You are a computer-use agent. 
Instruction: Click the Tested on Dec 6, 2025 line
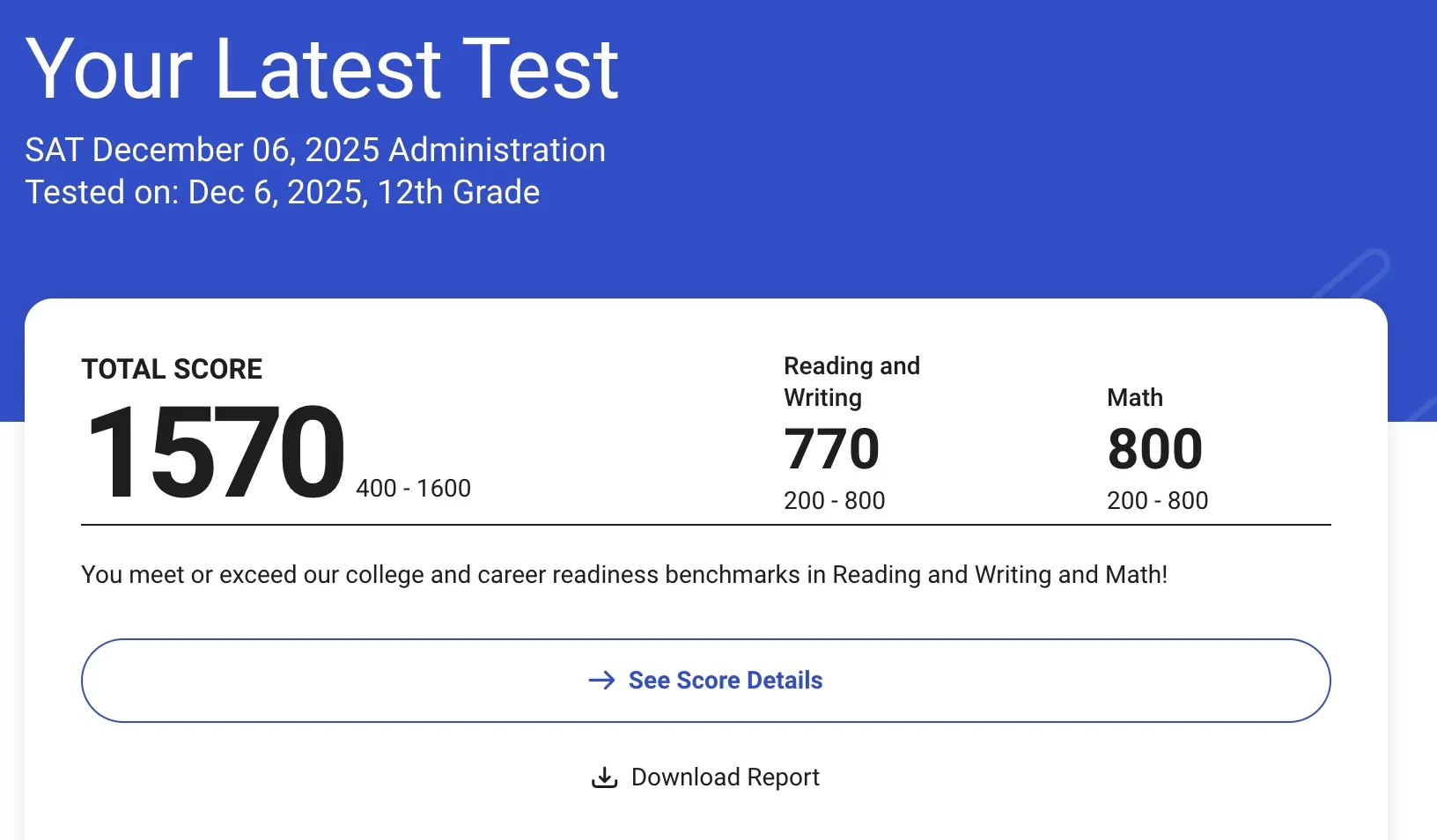[x=283, y=192]
